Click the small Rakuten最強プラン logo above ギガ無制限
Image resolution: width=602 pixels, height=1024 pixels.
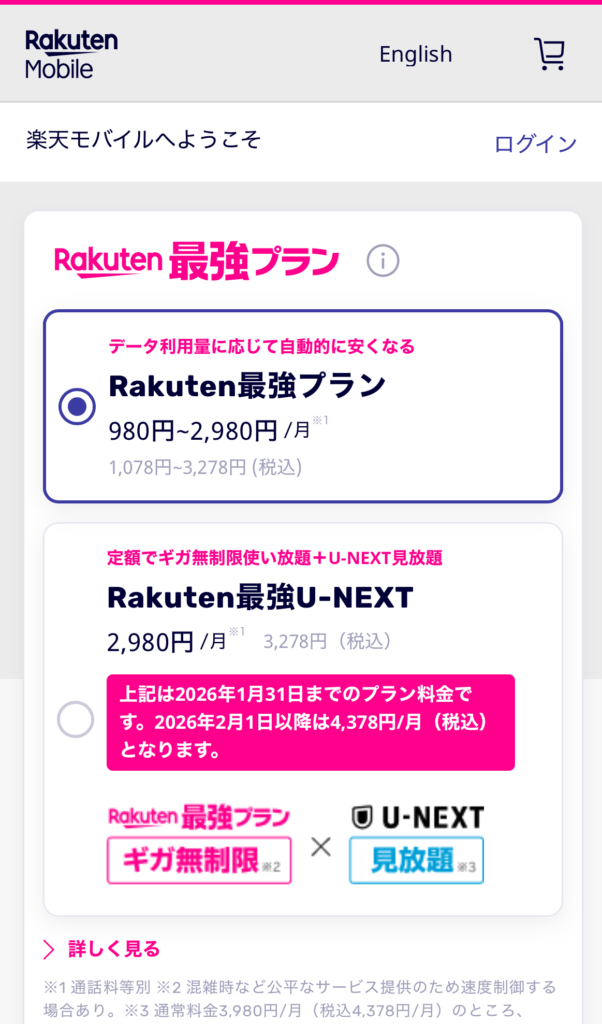coord(199,817)
